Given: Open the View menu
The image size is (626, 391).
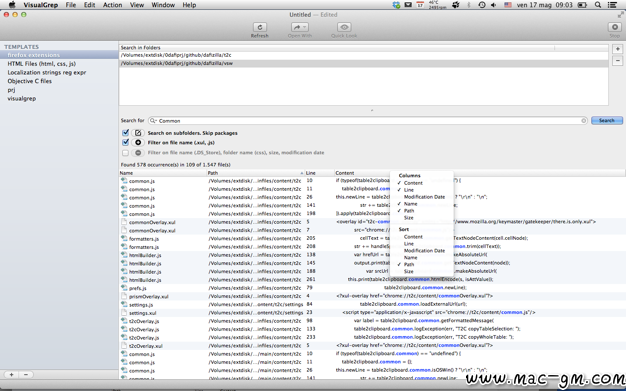Looking at the screenshot, I should pyautogui.click(x=137, y=5).
